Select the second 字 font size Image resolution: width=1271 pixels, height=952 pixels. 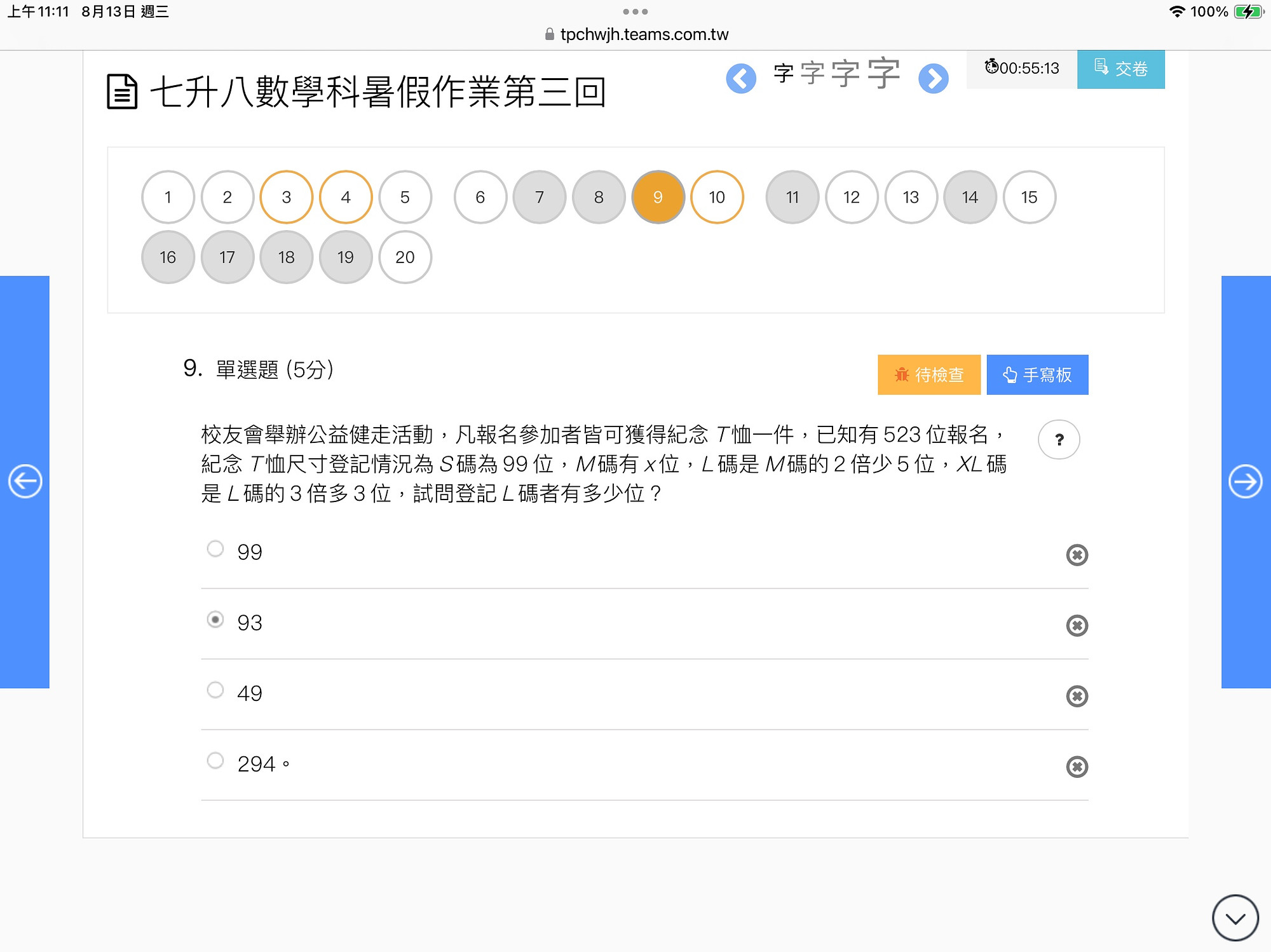(812, 73)
